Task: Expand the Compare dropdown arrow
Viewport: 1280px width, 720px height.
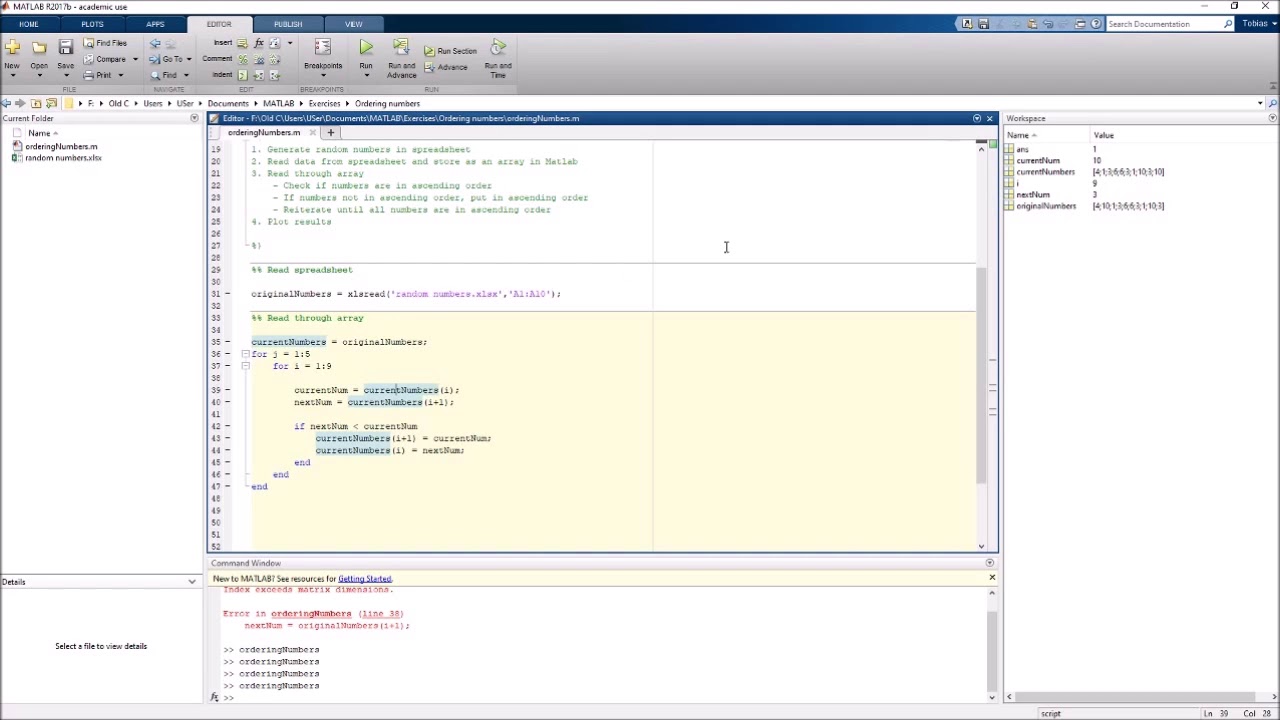Action: [135, 59]
